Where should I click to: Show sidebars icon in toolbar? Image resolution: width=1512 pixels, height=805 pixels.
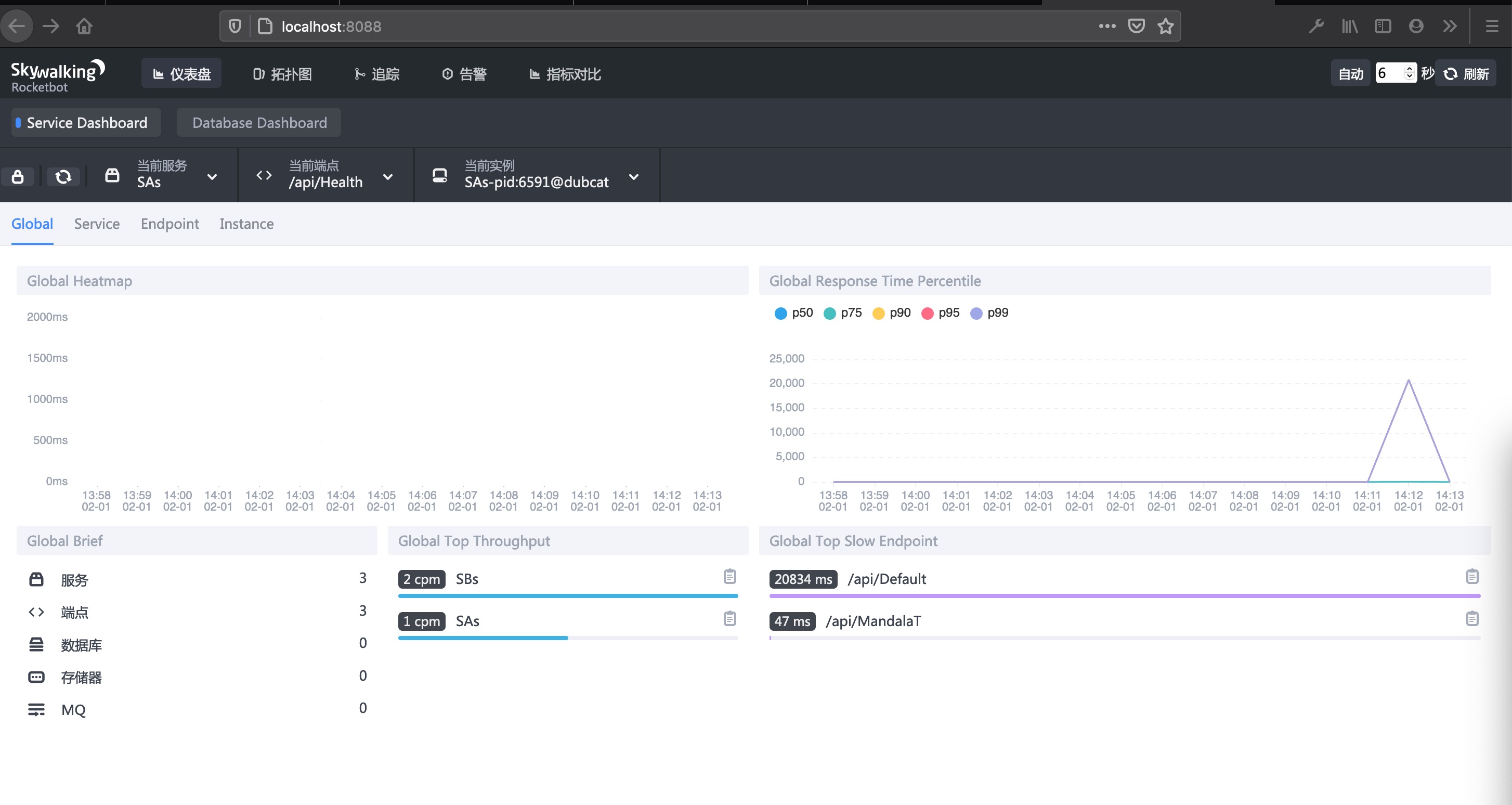pos(1383,27)
